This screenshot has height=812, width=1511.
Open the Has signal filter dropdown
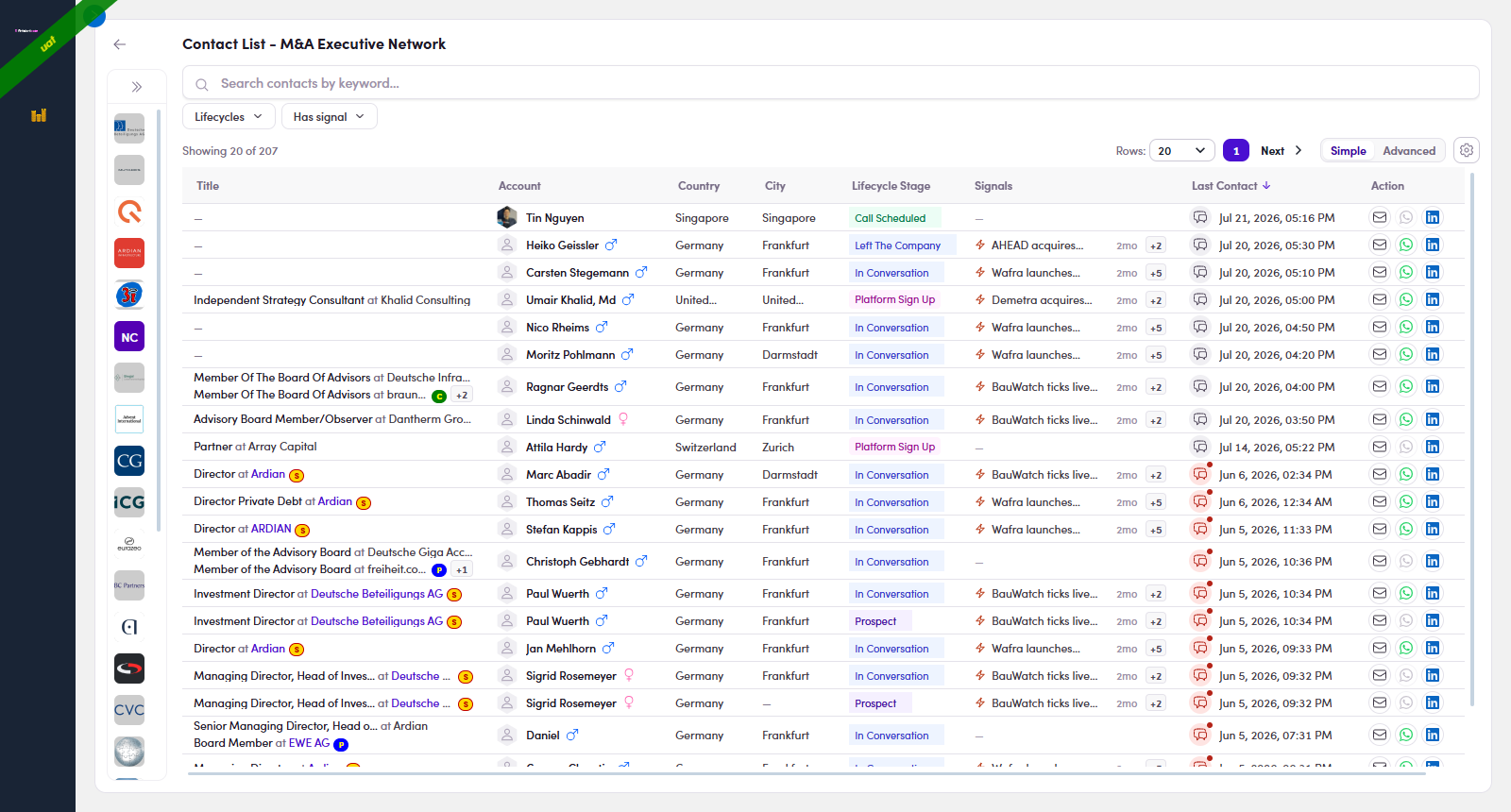[x=329, y=117]
